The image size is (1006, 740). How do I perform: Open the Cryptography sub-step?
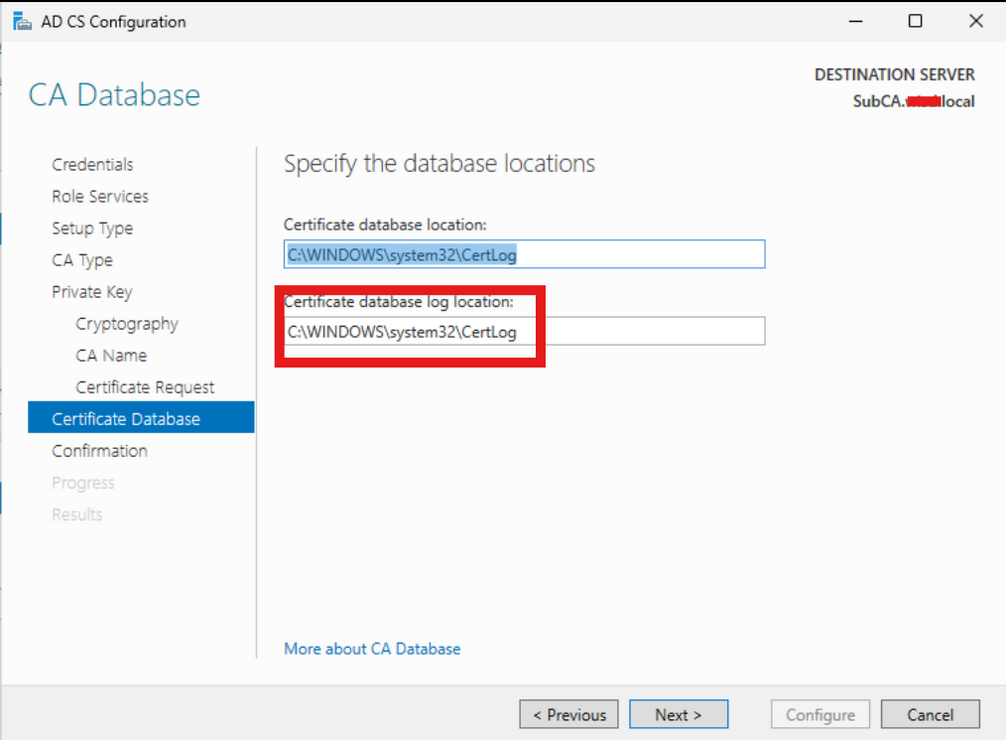(x=127, y=324)
